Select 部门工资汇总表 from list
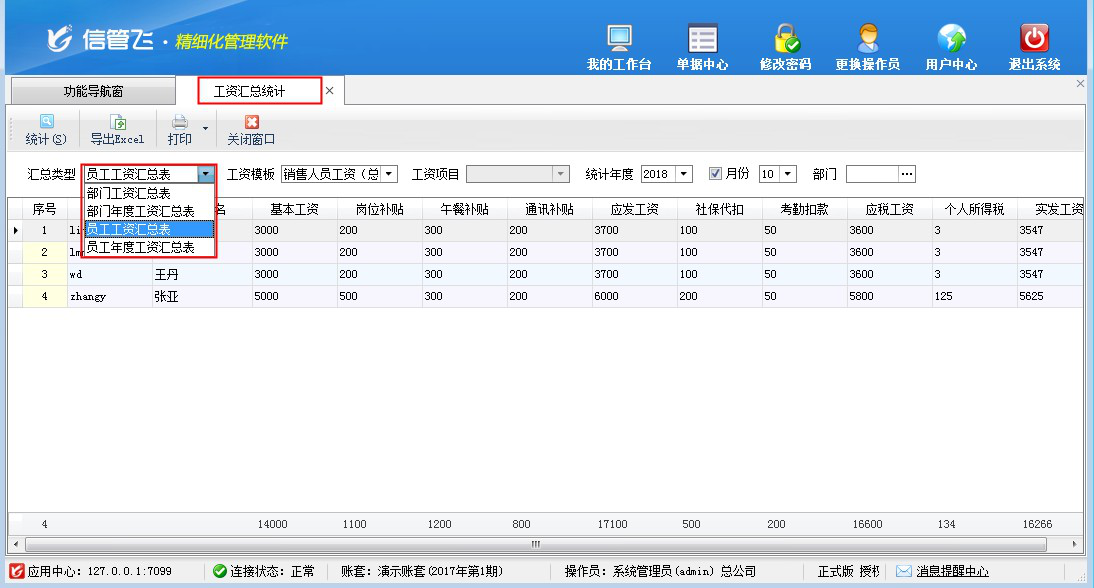 pos(128,193)
